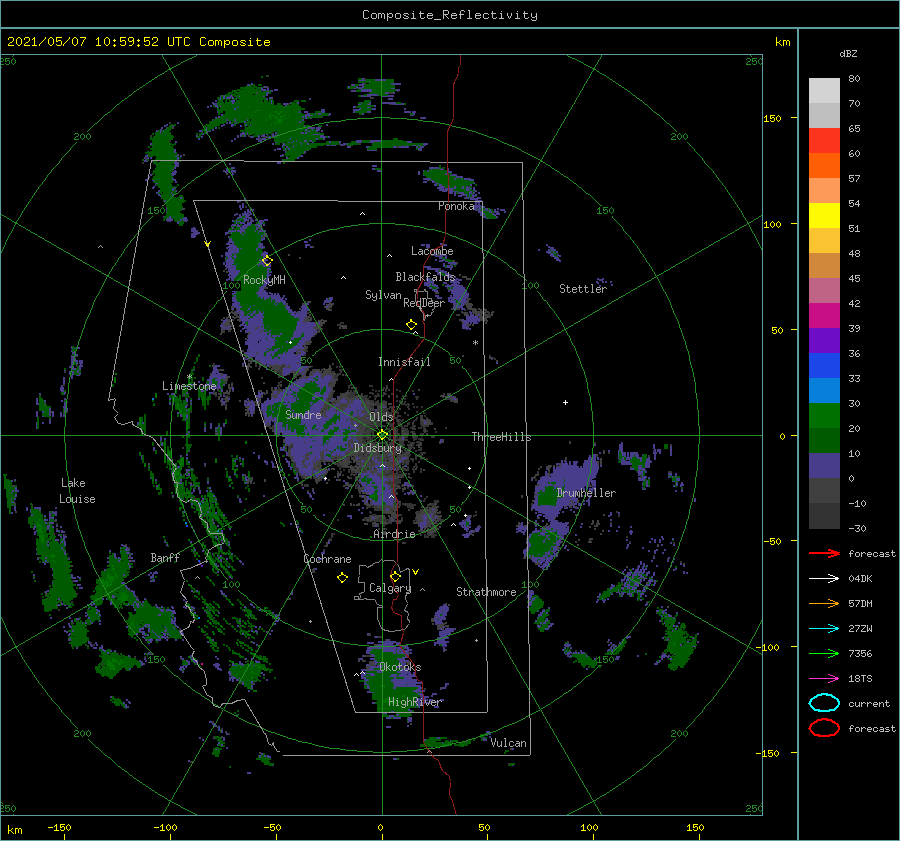
Task: Click the yellow diamond marker near RockyMH
Action: pos(267,261)
